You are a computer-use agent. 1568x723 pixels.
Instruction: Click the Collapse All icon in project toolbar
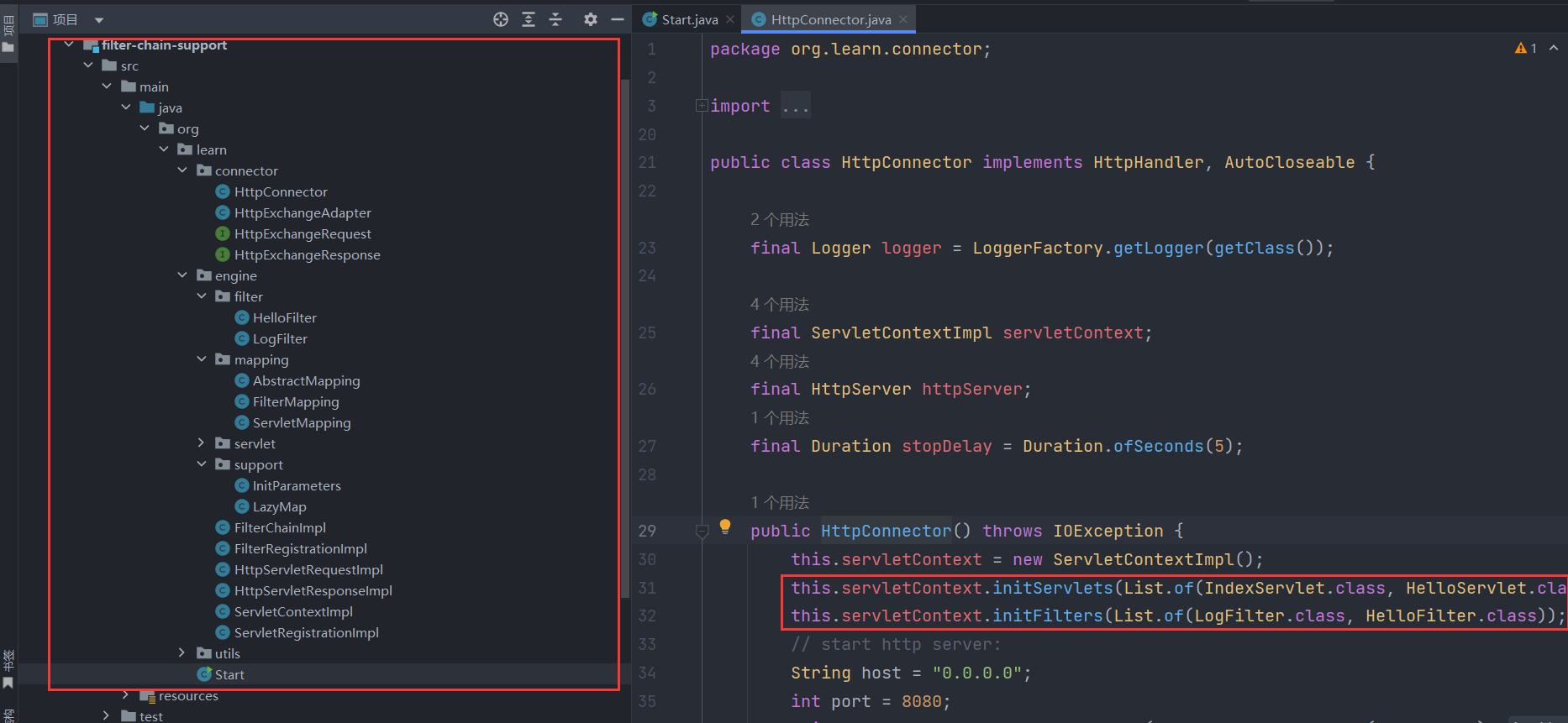(555, 19)
